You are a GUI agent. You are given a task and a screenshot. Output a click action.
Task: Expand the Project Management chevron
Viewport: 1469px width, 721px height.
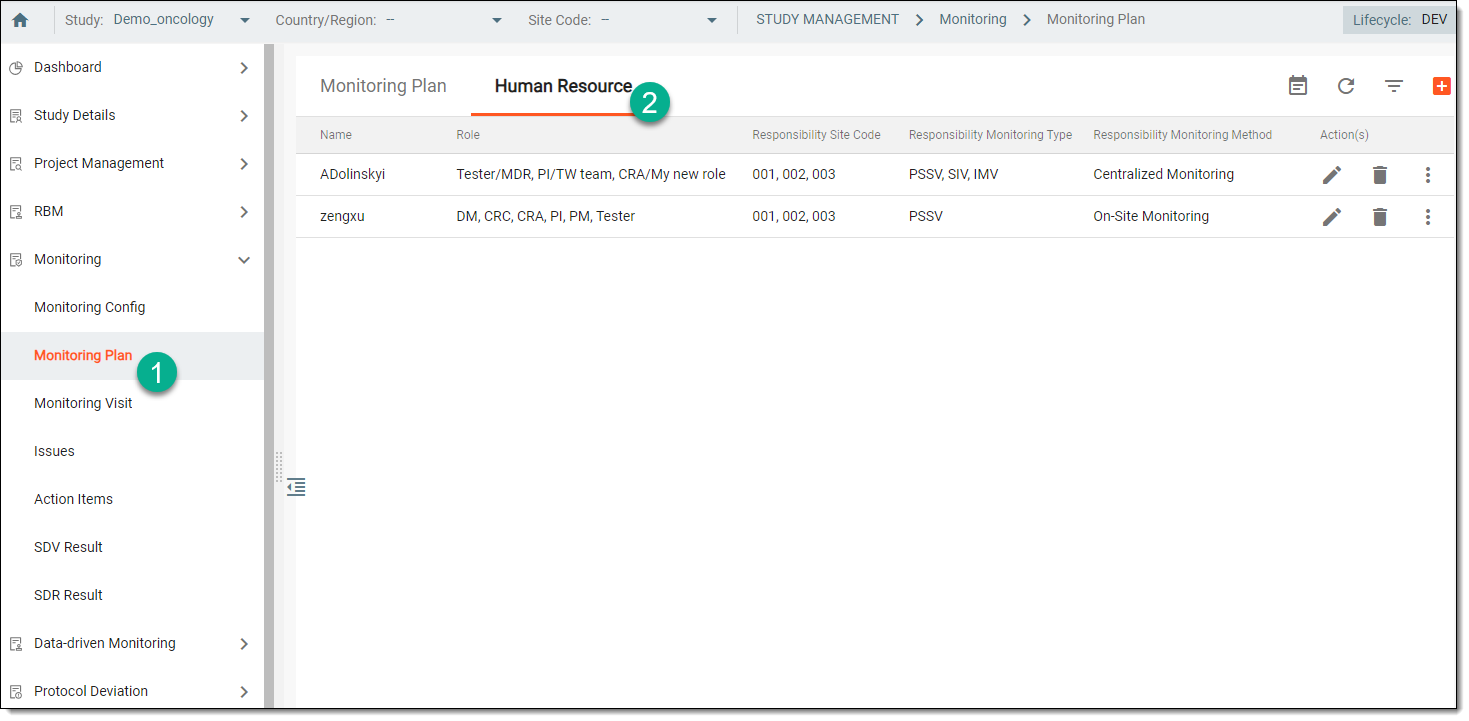click(244, 164)
